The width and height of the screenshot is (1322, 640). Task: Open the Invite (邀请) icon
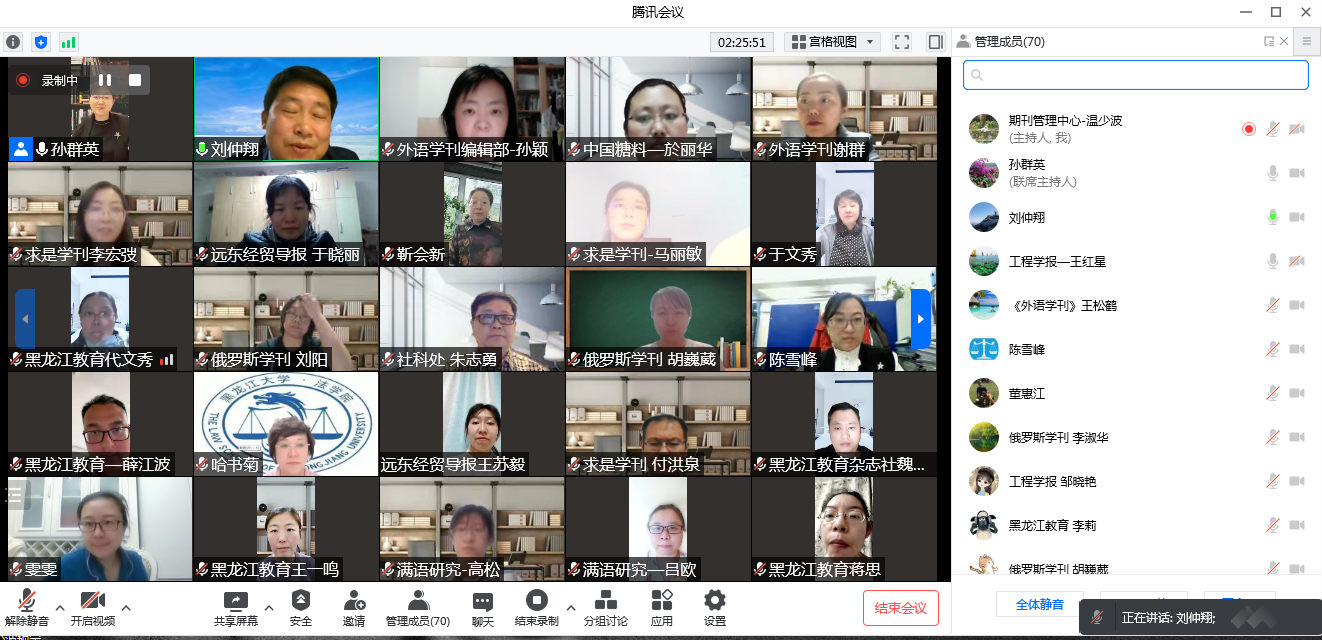click(354, 607)
